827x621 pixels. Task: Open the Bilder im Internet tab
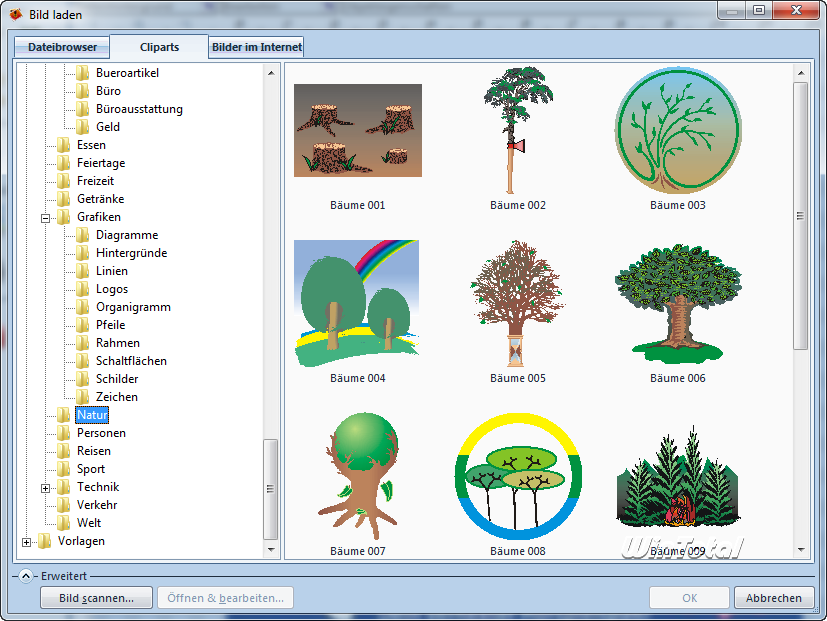coord(256,47)
